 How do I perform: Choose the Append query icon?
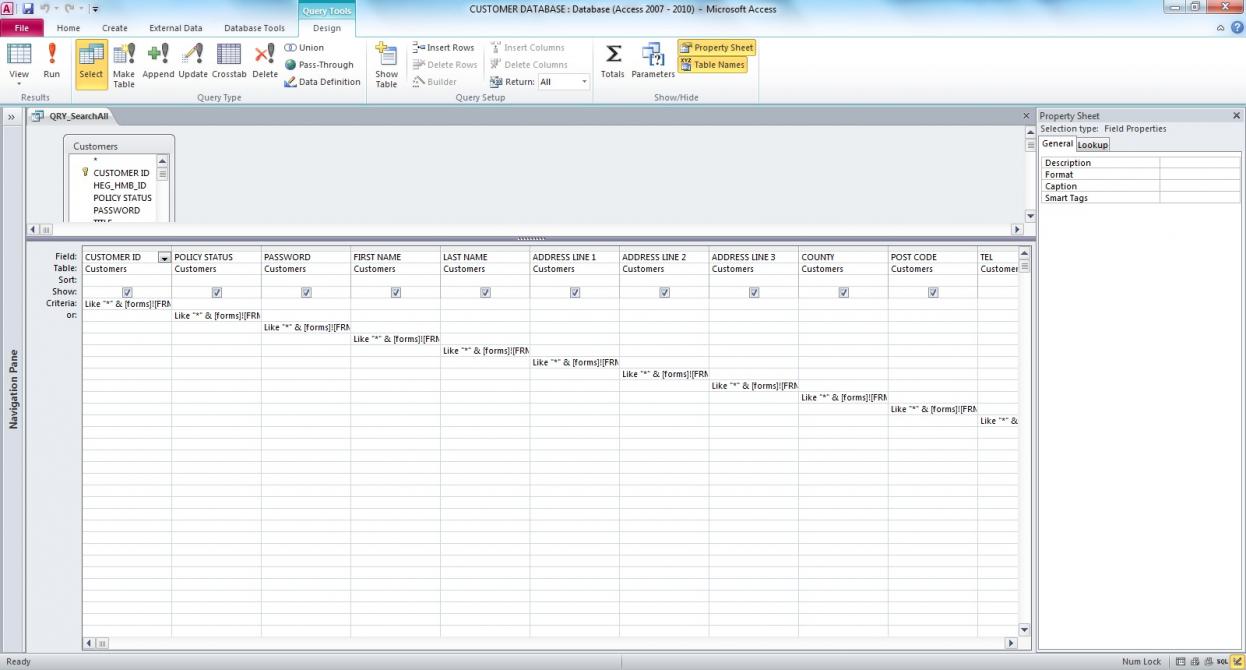point(158,60)
